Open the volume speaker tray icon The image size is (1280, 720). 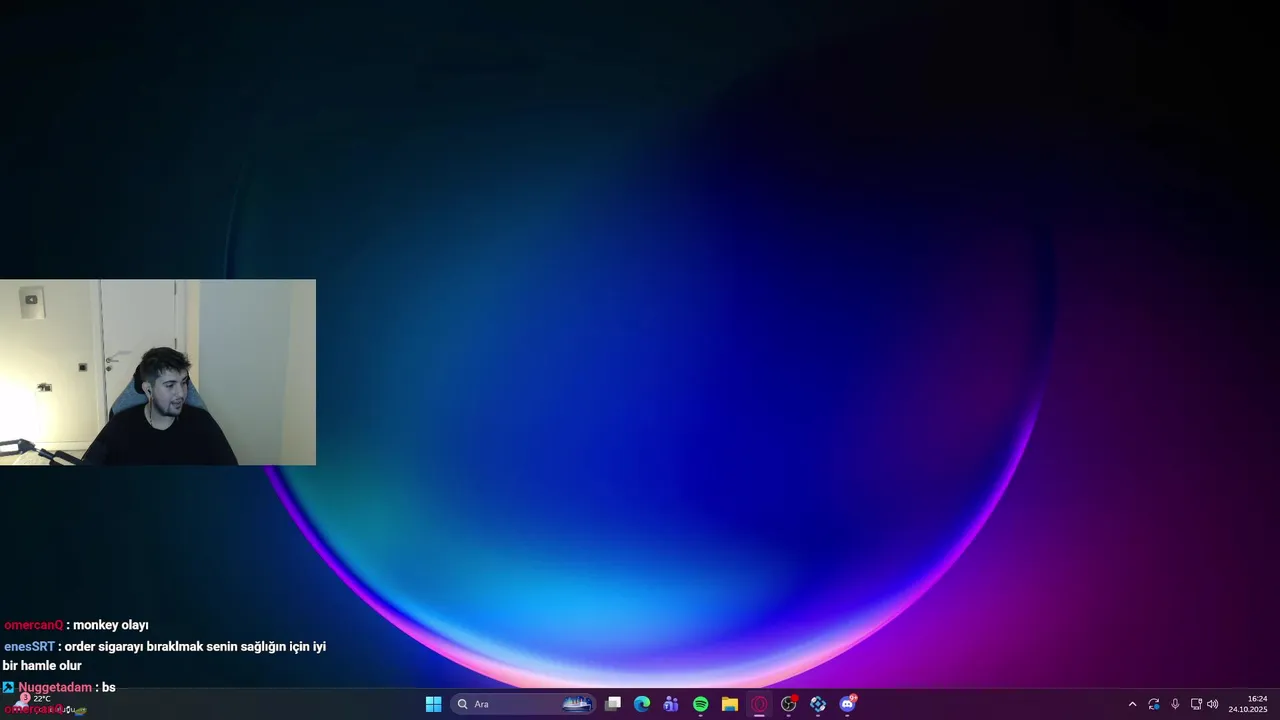click(1213, 704)
